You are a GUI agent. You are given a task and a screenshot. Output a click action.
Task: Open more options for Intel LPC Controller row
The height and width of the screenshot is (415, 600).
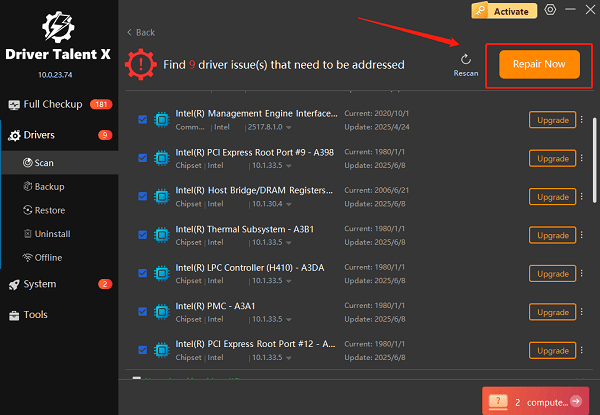[x=582, y=274]
